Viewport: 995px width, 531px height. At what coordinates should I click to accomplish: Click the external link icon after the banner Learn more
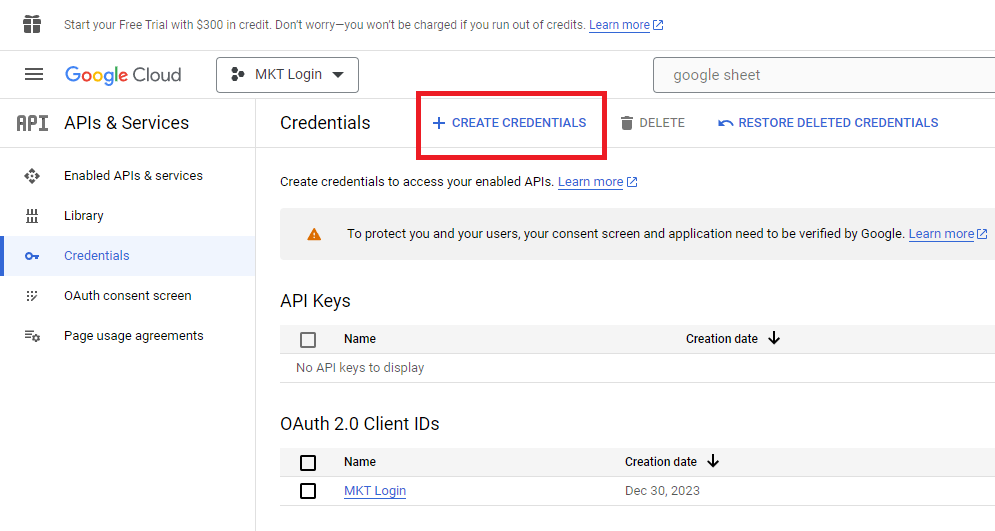pyautogui.click(x=658, y=25)
